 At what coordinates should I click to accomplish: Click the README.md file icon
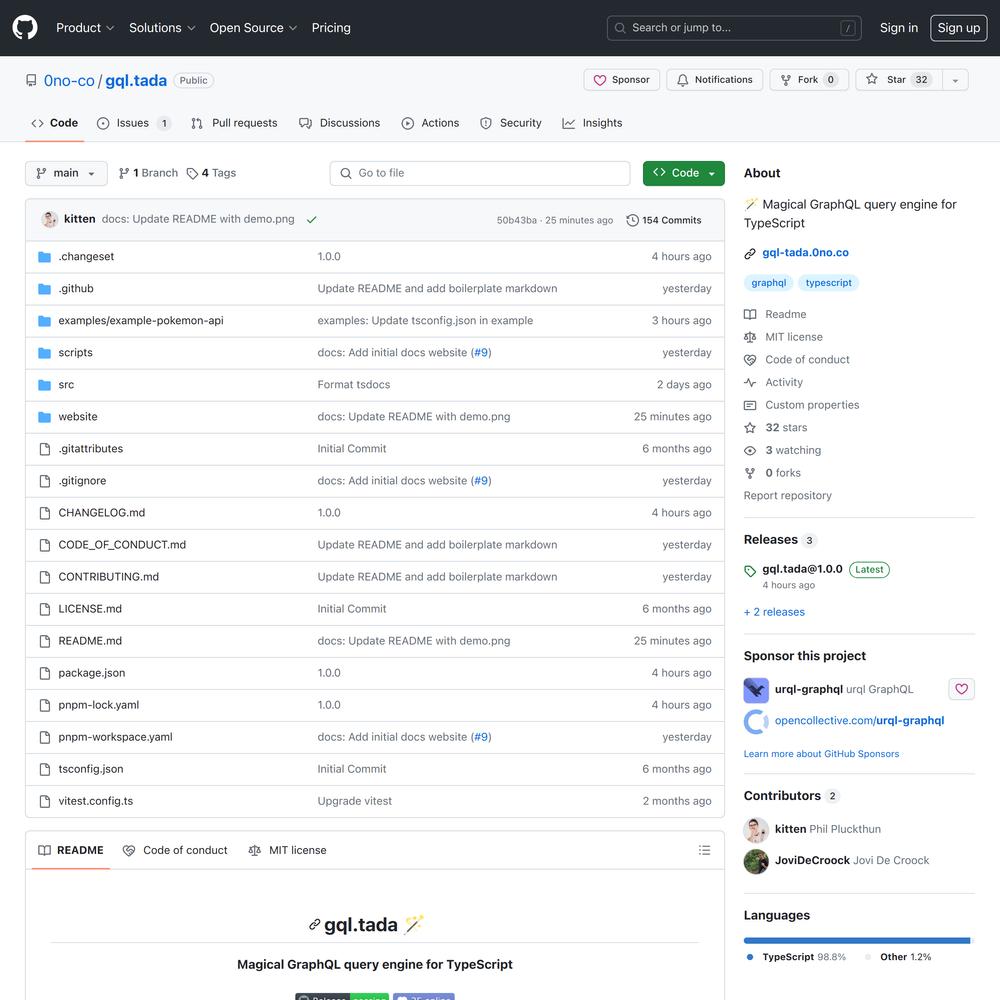point(45,641)
